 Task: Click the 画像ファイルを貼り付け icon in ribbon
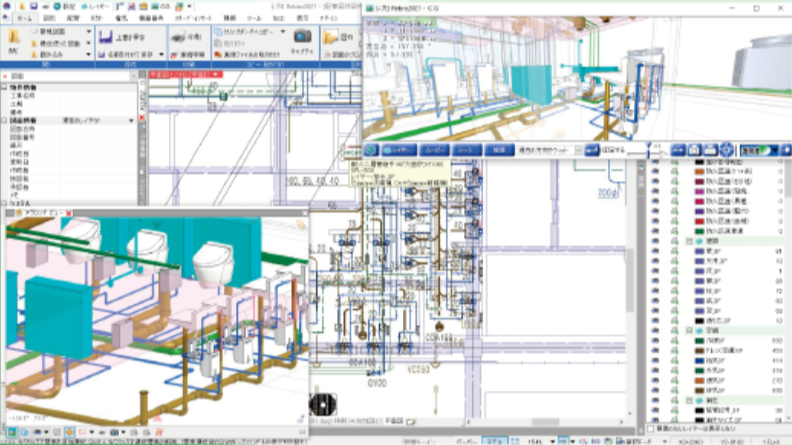click(218, 54)
